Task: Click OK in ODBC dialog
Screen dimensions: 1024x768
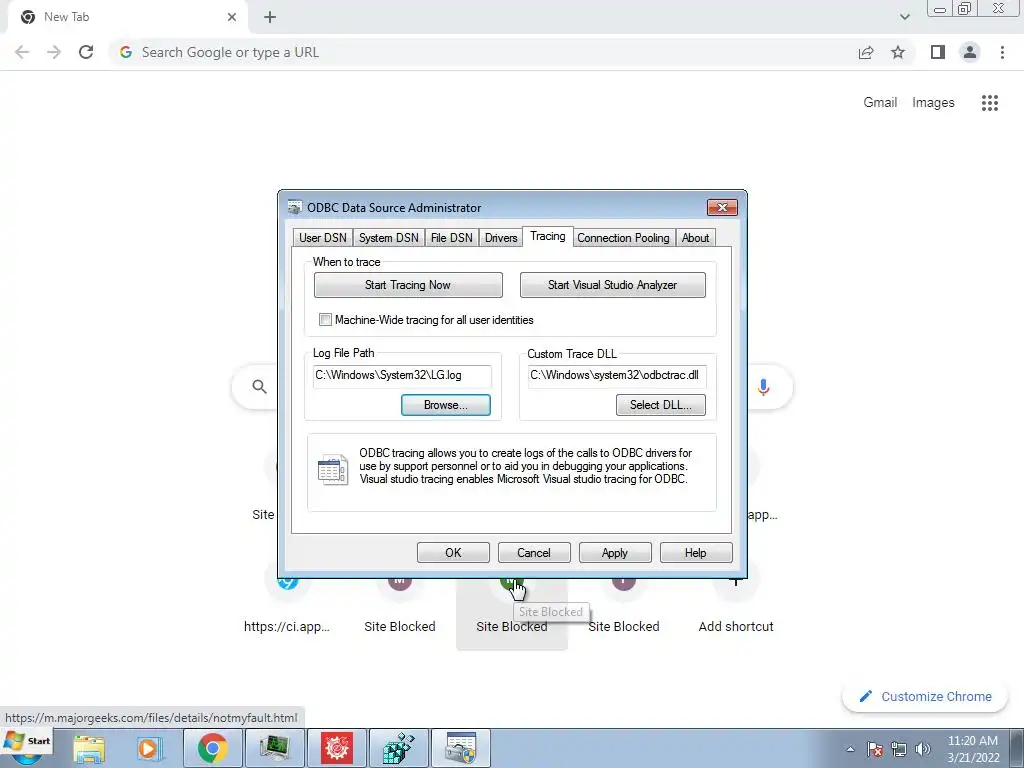Action: tap(453, 552)
